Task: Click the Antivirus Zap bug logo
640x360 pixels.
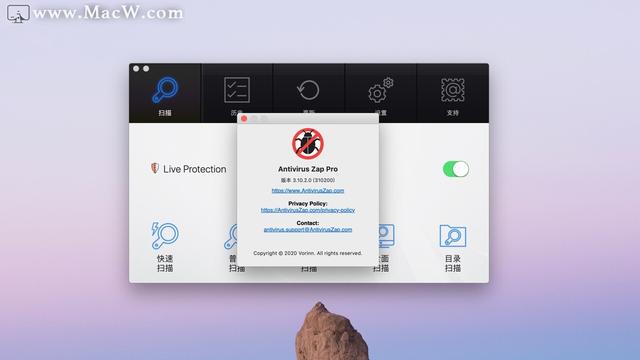Action: coord(308,144)
